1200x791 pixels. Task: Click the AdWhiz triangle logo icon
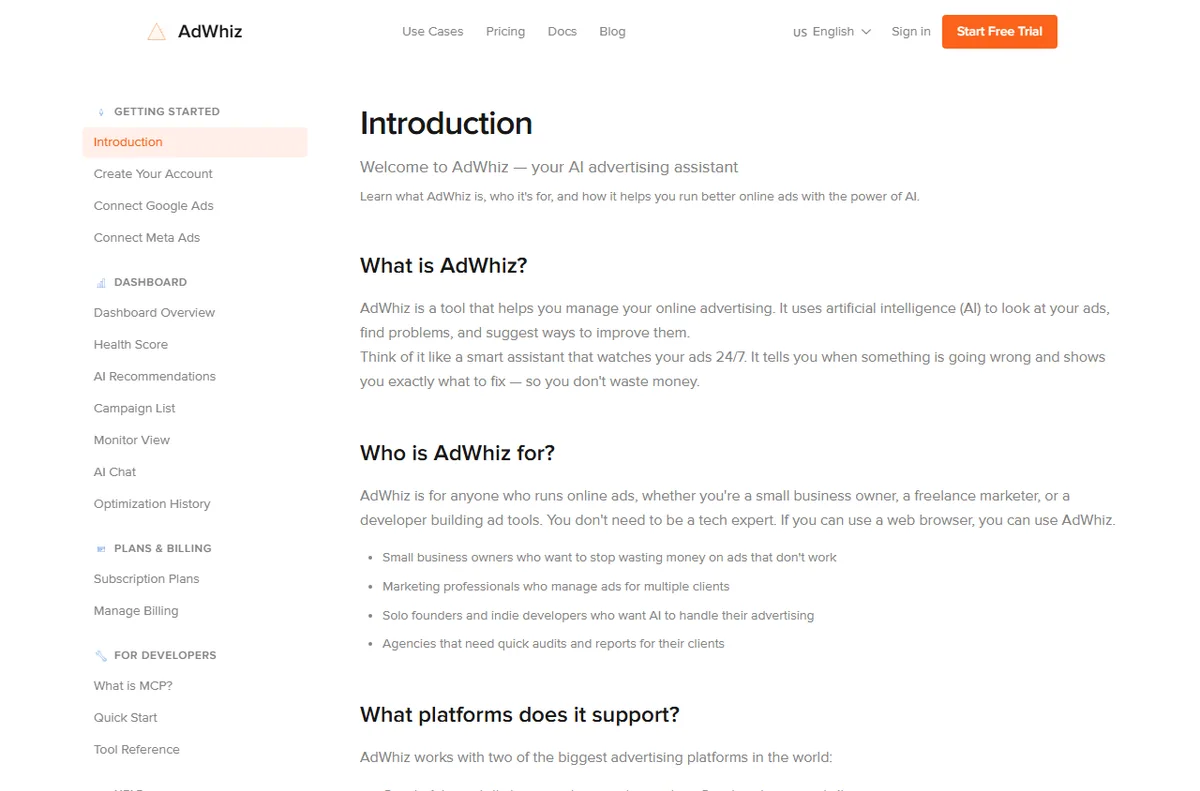tap(156, 32)
